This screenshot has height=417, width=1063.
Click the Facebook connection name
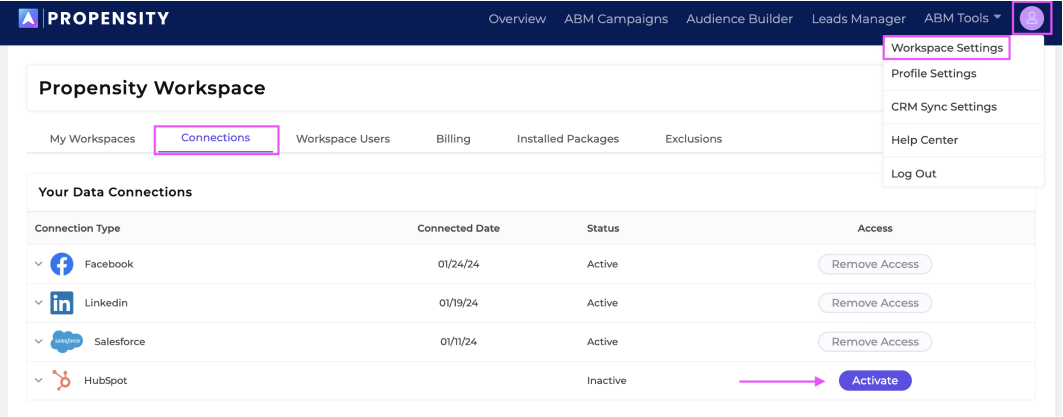pyautogui.click(x=108, y=264)
